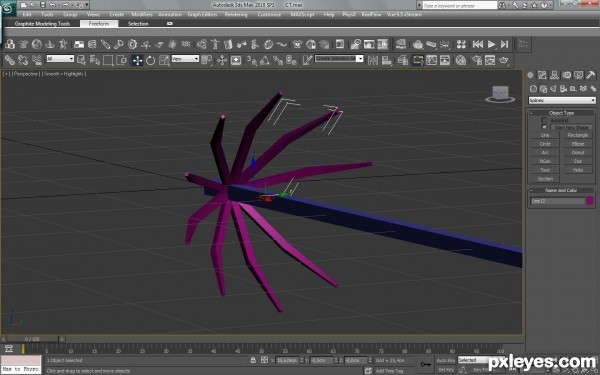
Task: Click the Circle shape button
Action: click(545, 144)
